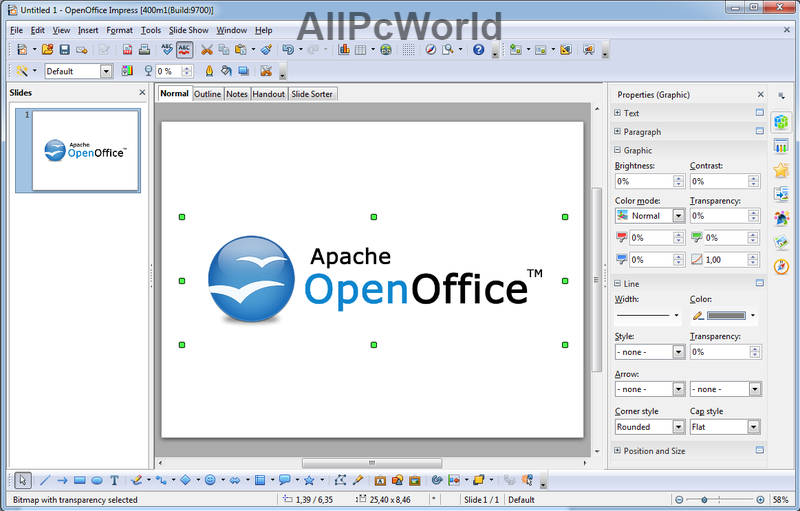
Task: Collapse the Graphic properties section
Action: (x=617, y=150)
